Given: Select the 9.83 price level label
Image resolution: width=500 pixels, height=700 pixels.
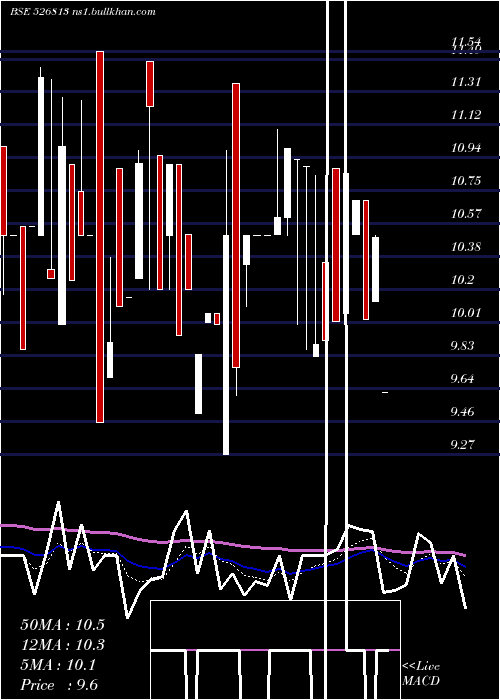Looking at the screenshot, I should point(463,346).
